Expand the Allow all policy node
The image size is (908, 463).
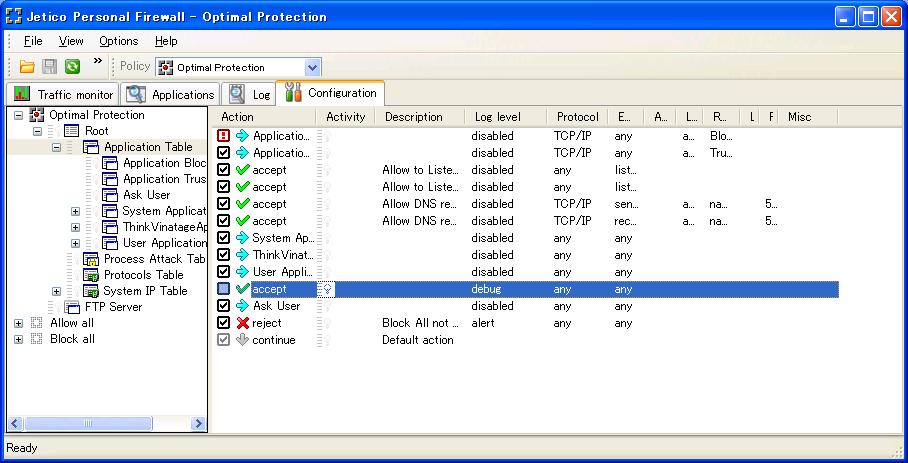19,323
